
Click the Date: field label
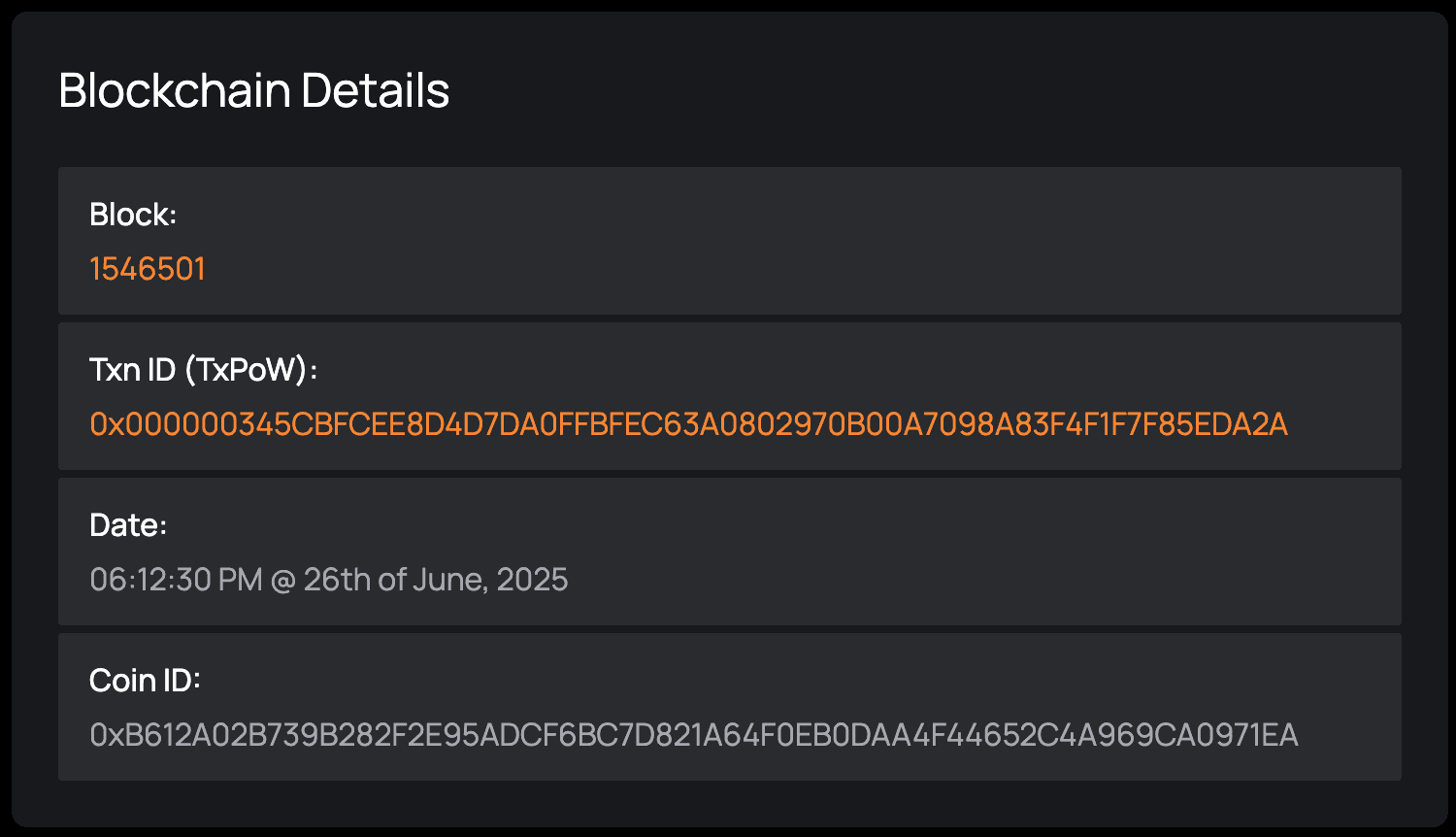click(x=126, y=523)
